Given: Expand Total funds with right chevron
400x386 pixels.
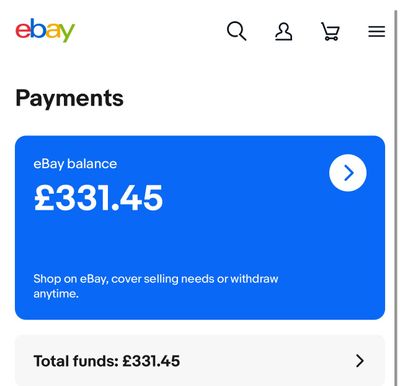Looking at the screenshot, I should click(360, 361).
